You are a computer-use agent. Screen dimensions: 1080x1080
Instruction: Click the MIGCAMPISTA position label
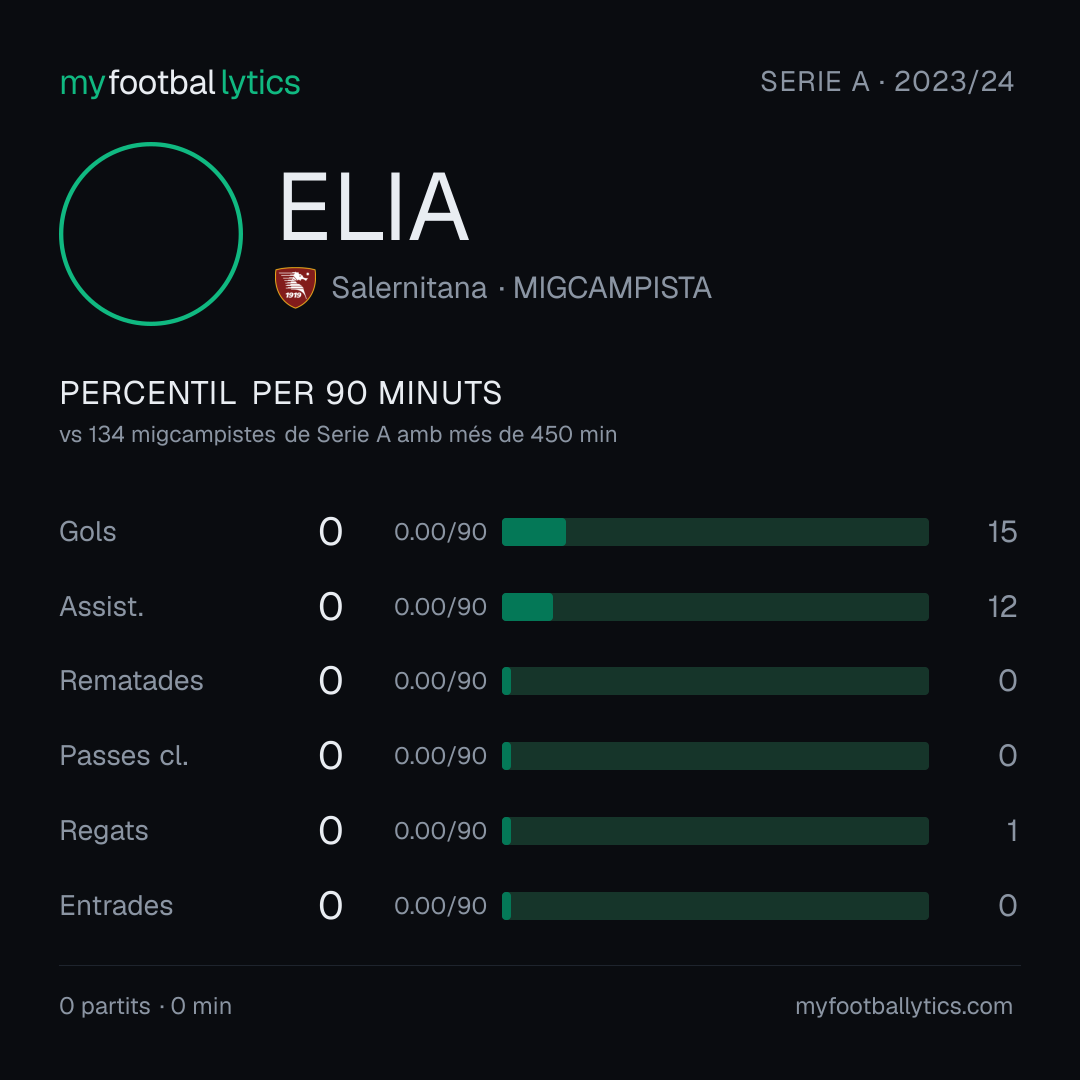(x=612, y=288)
